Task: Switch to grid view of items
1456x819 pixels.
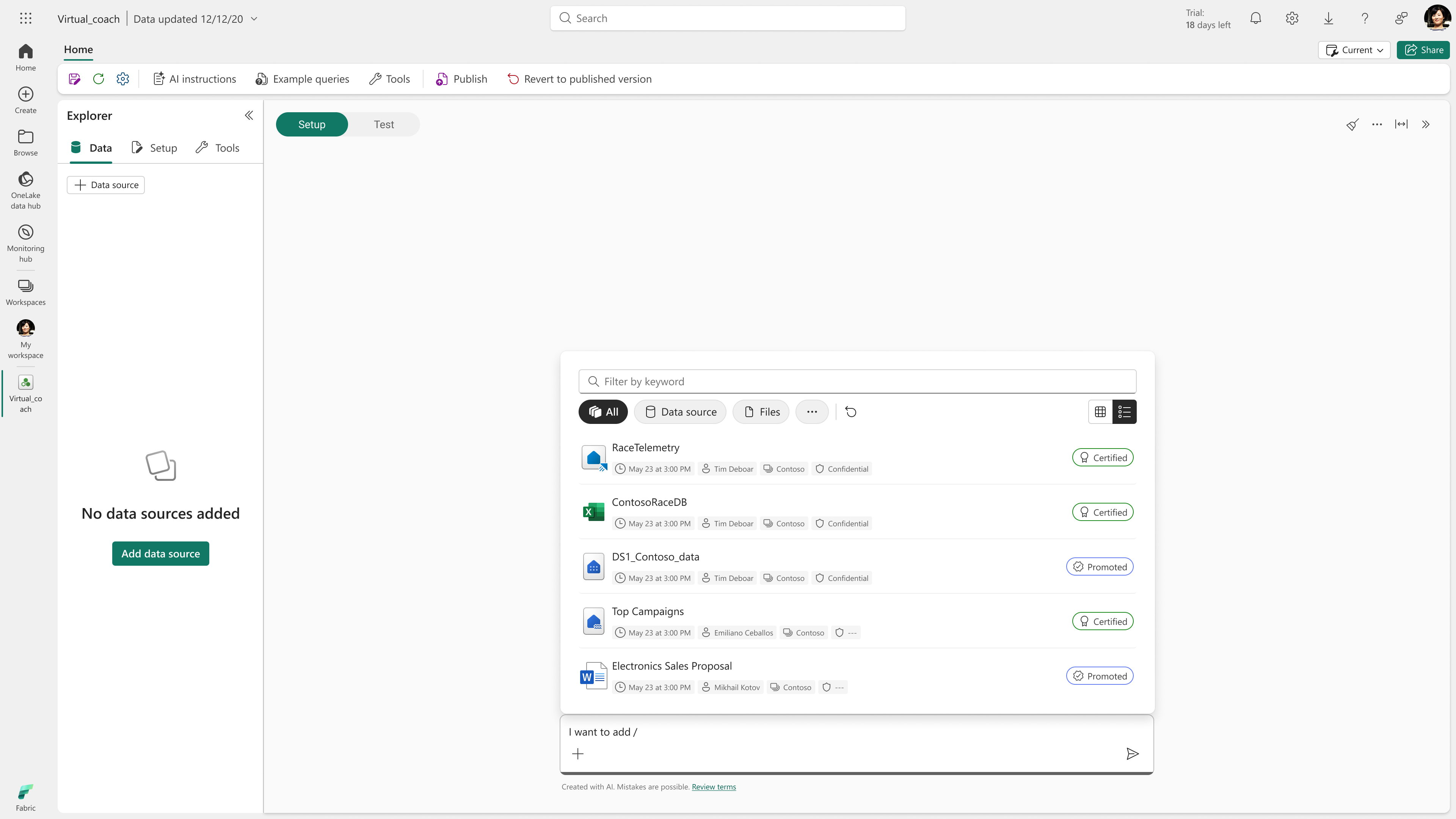Action: tap(1100, 412)
